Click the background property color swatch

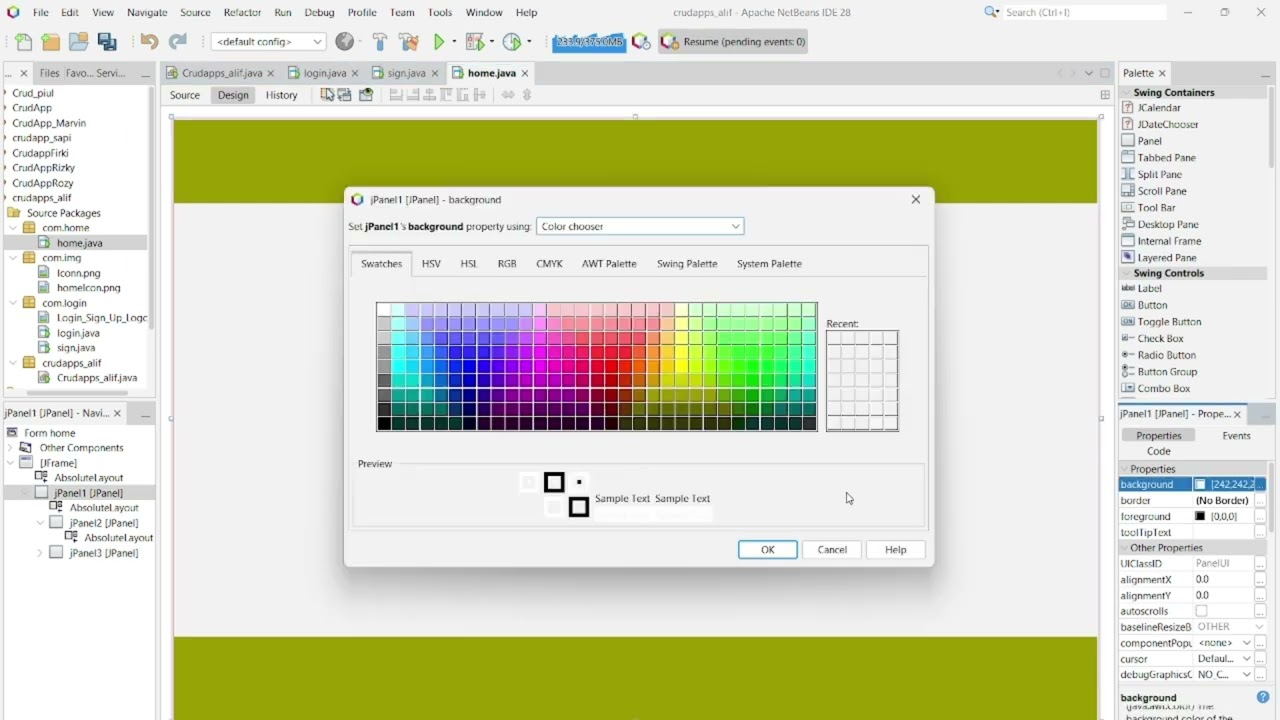point(1200,484)
